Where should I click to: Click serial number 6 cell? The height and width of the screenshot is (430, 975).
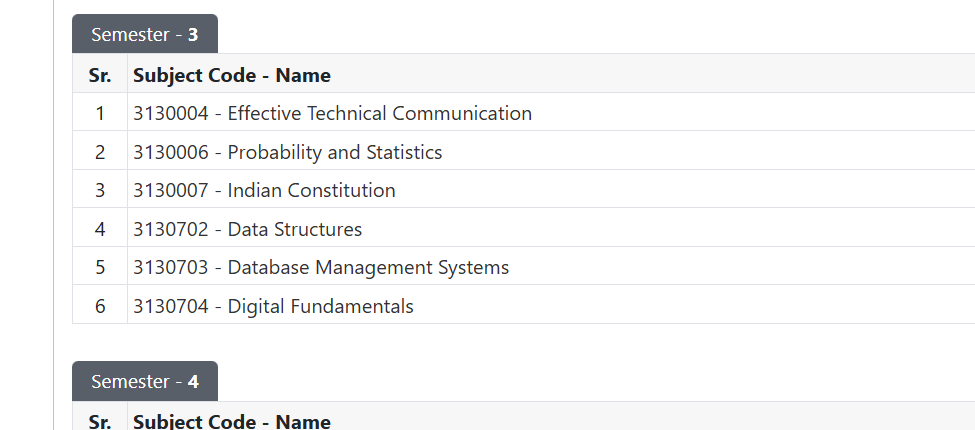100,305
